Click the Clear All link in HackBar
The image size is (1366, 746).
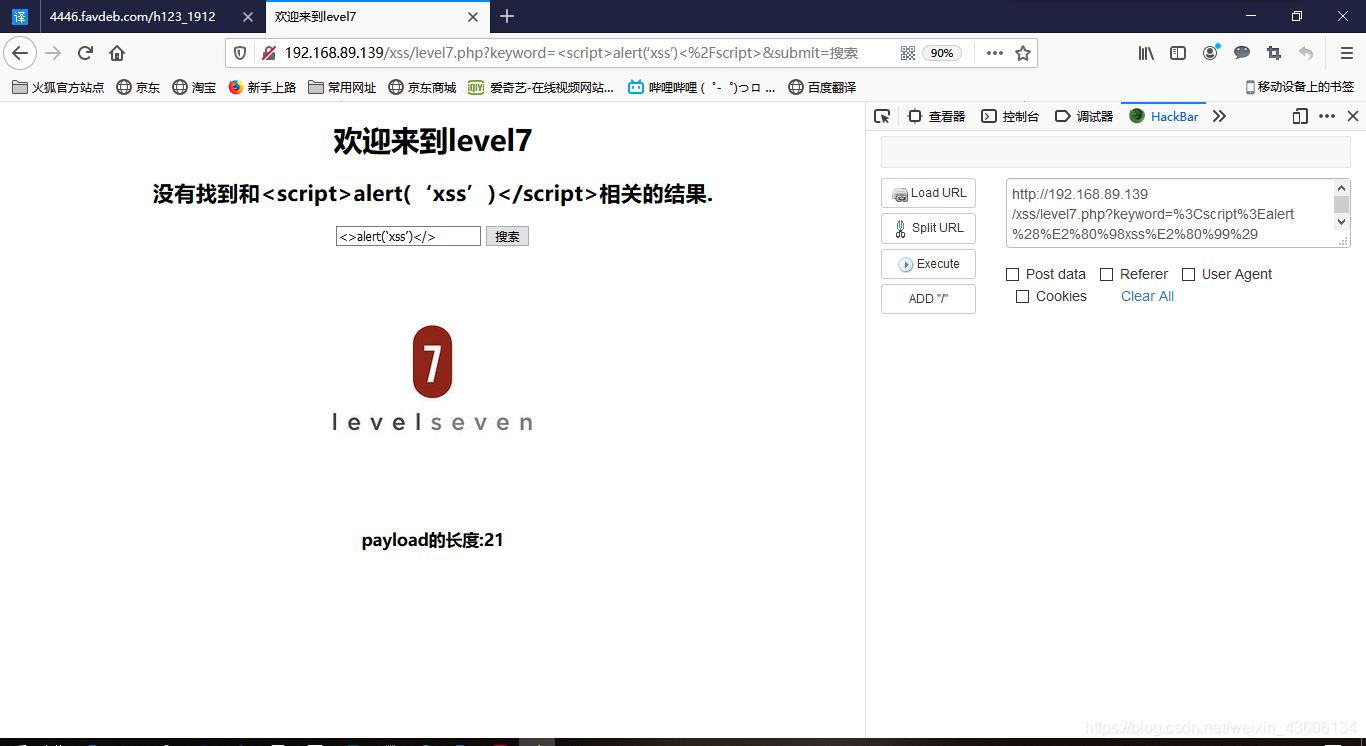pos(1146,296)
